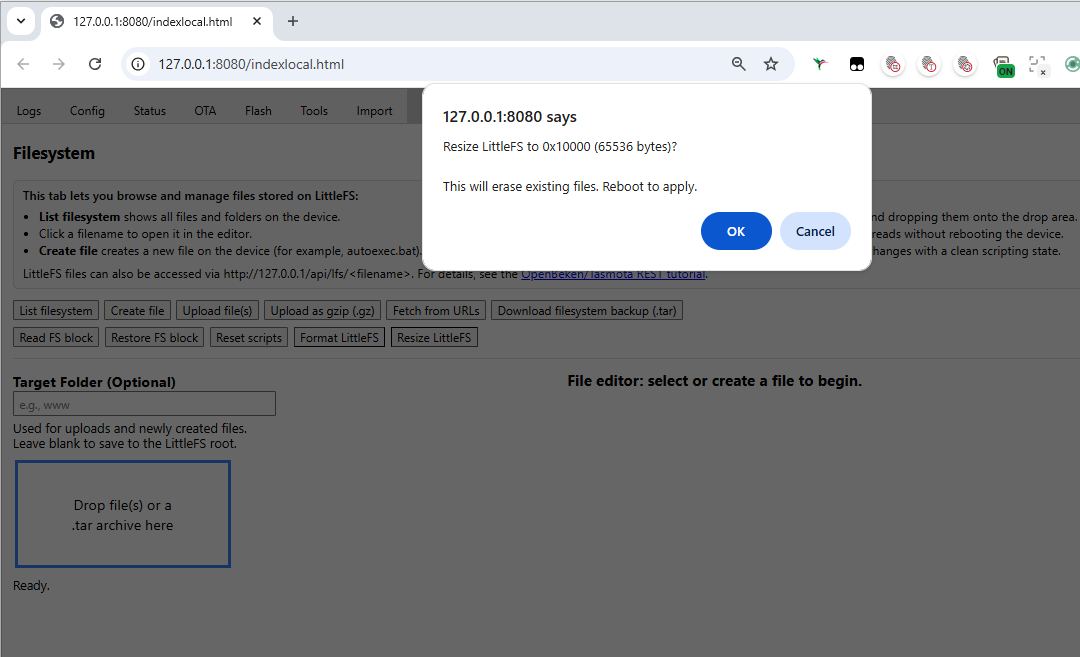
Task: Switch to the Config tab
Action: 87,111
